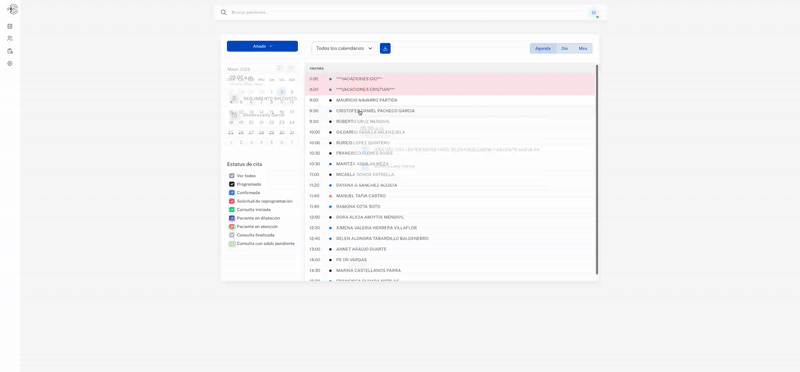Toggle the Confirmada status checkbox

tap(232, 193)
